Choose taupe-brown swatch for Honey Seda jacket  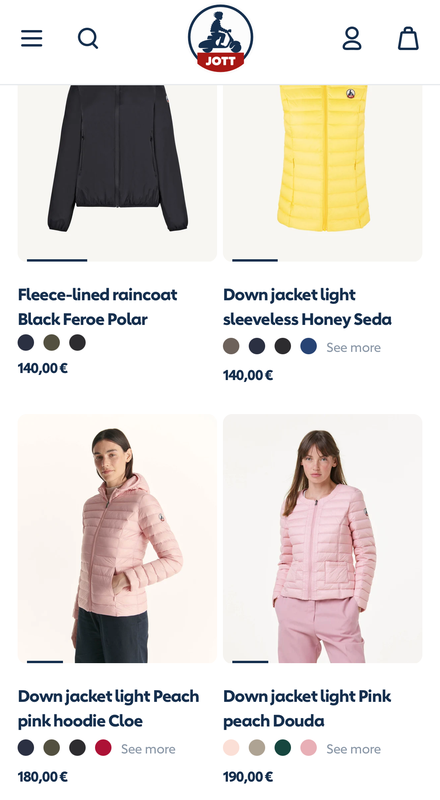231,346
